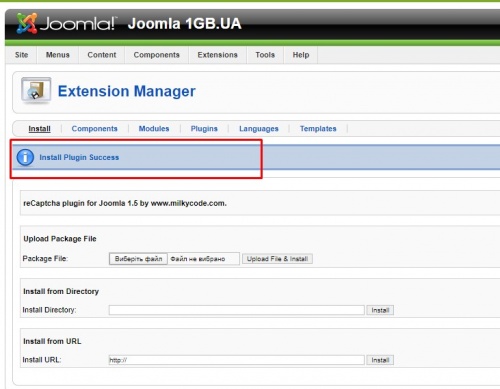Screen dimensions: 500x389
Task: Switch to the Components submenu tab
Action: (x=94, y=129)
